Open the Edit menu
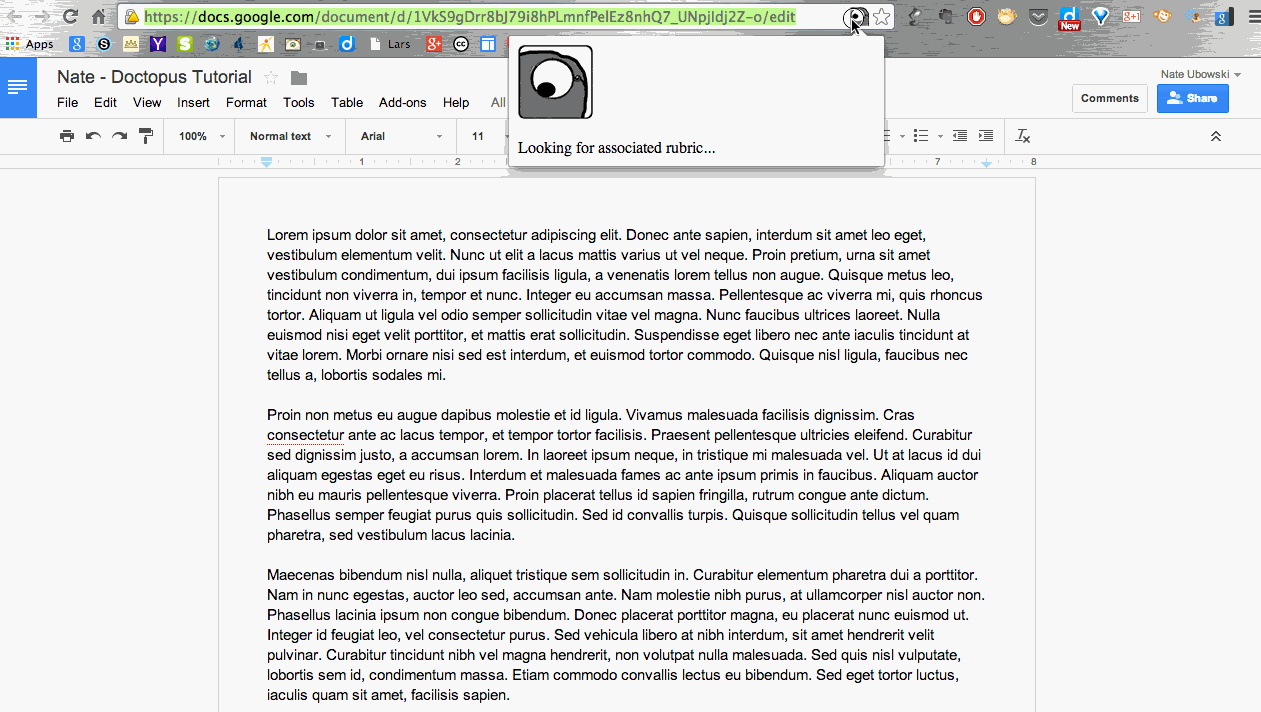 (105, 102)
